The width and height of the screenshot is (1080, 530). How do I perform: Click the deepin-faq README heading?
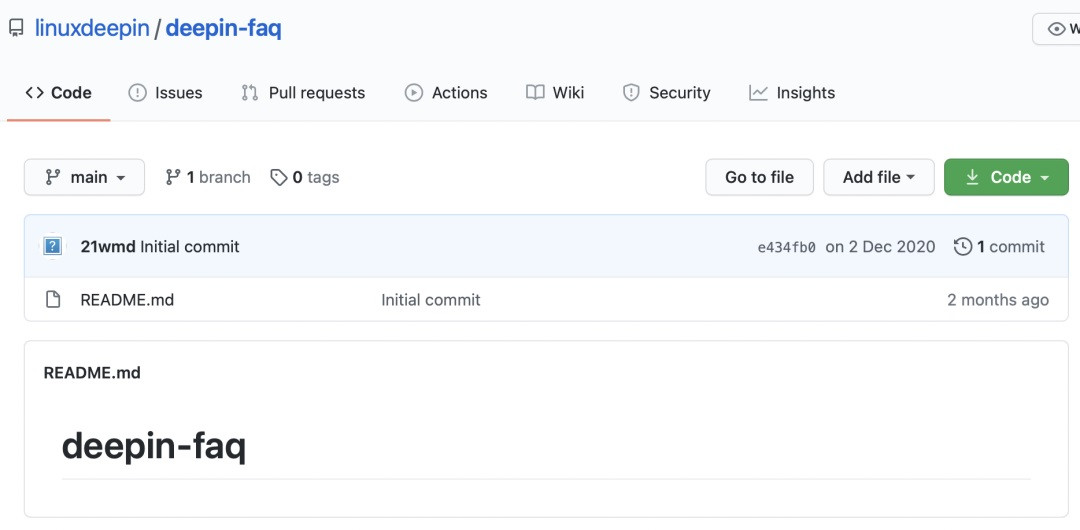click(x=154, y=447)
